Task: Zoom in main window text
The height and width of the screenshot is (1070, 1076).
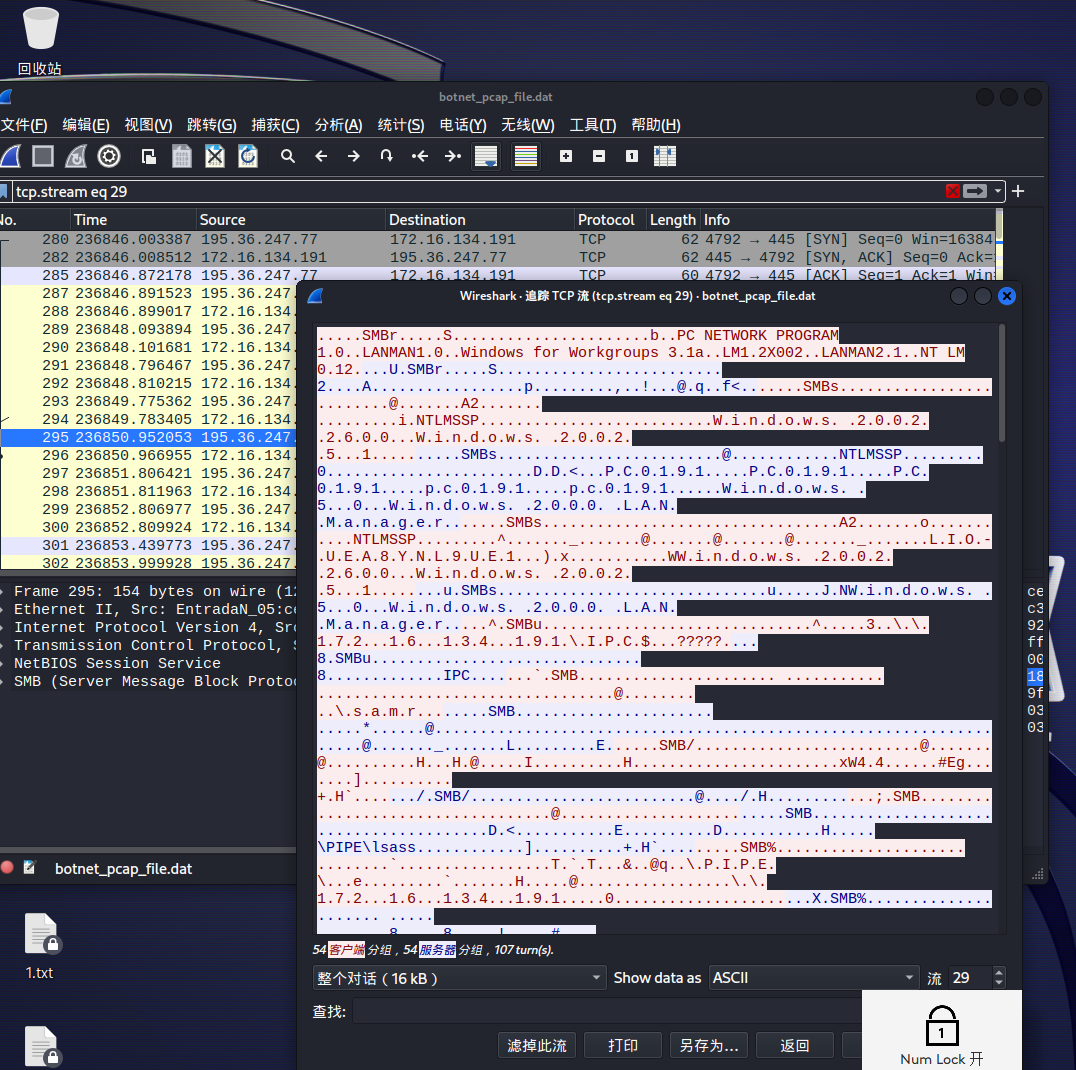Action: pyautogui.click(x=565, y=156)
